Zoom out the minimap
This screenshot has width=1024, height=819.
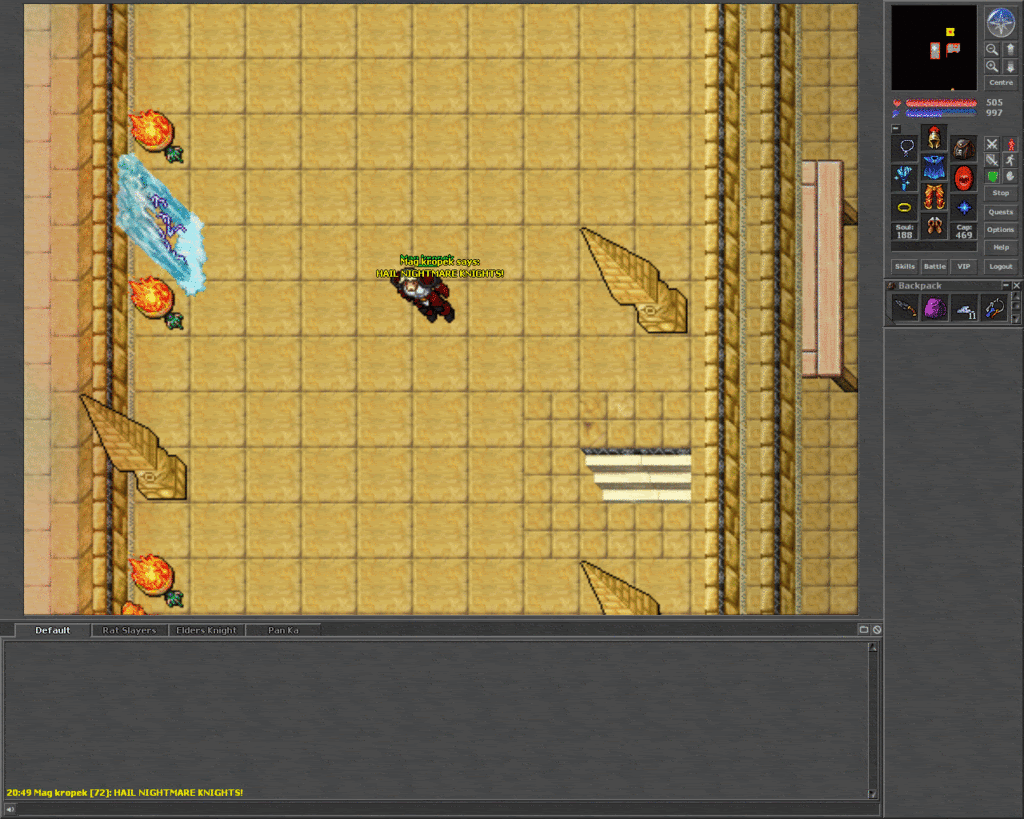coord(992,49)
